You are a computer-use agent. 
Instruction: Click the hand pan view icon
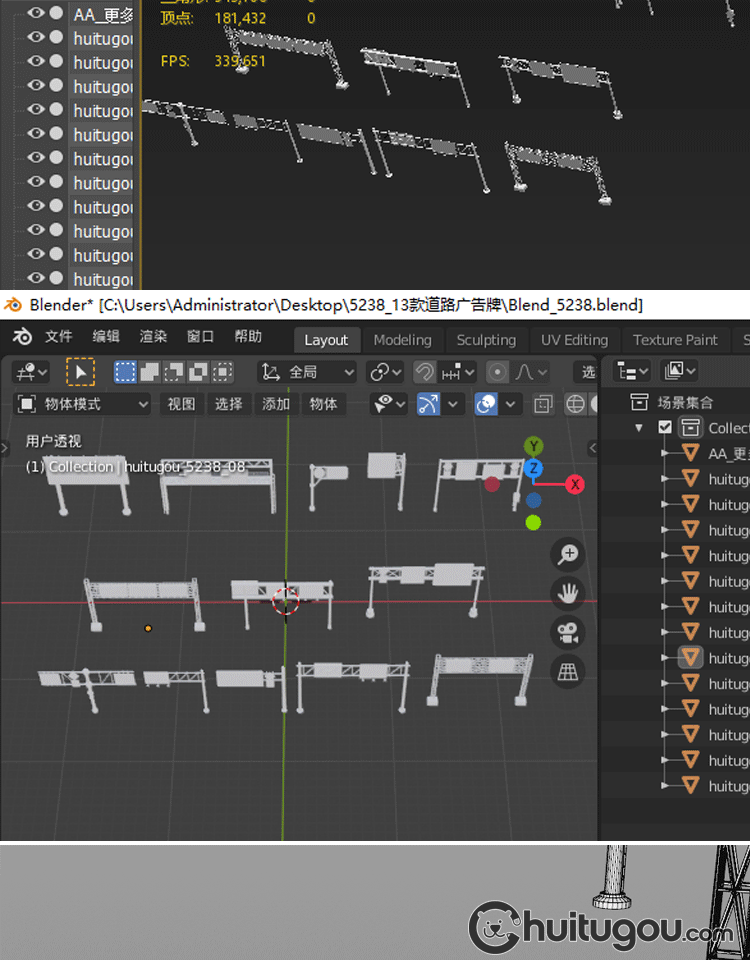pyautogui.click(x=567, y=593)
